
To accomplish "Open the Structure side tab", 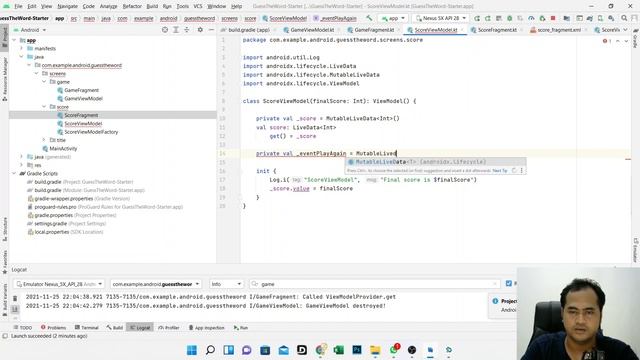I will pos(4,229).
